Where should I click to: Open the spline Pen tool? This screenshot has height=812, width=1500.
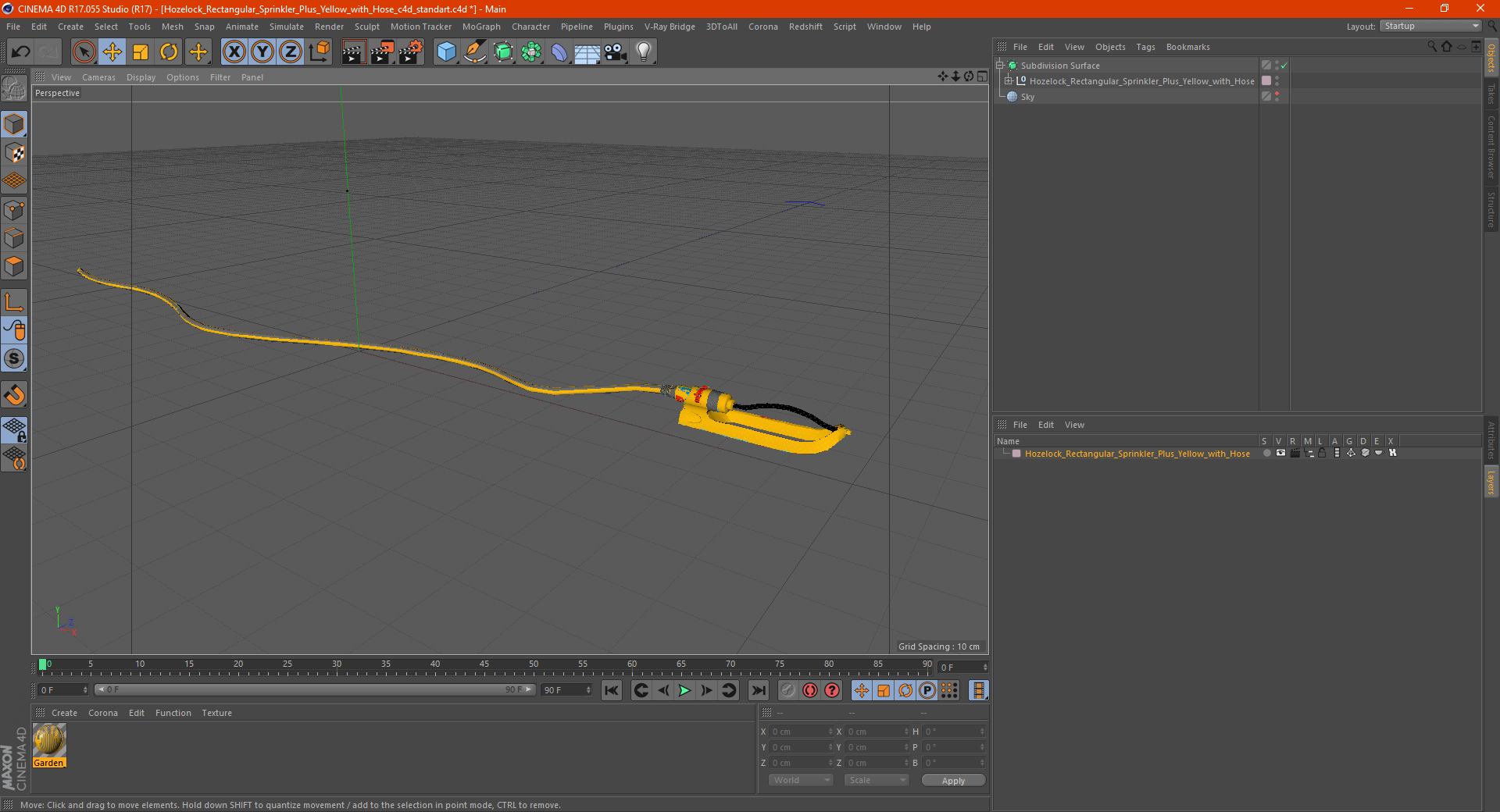click(x=474, y=52)
